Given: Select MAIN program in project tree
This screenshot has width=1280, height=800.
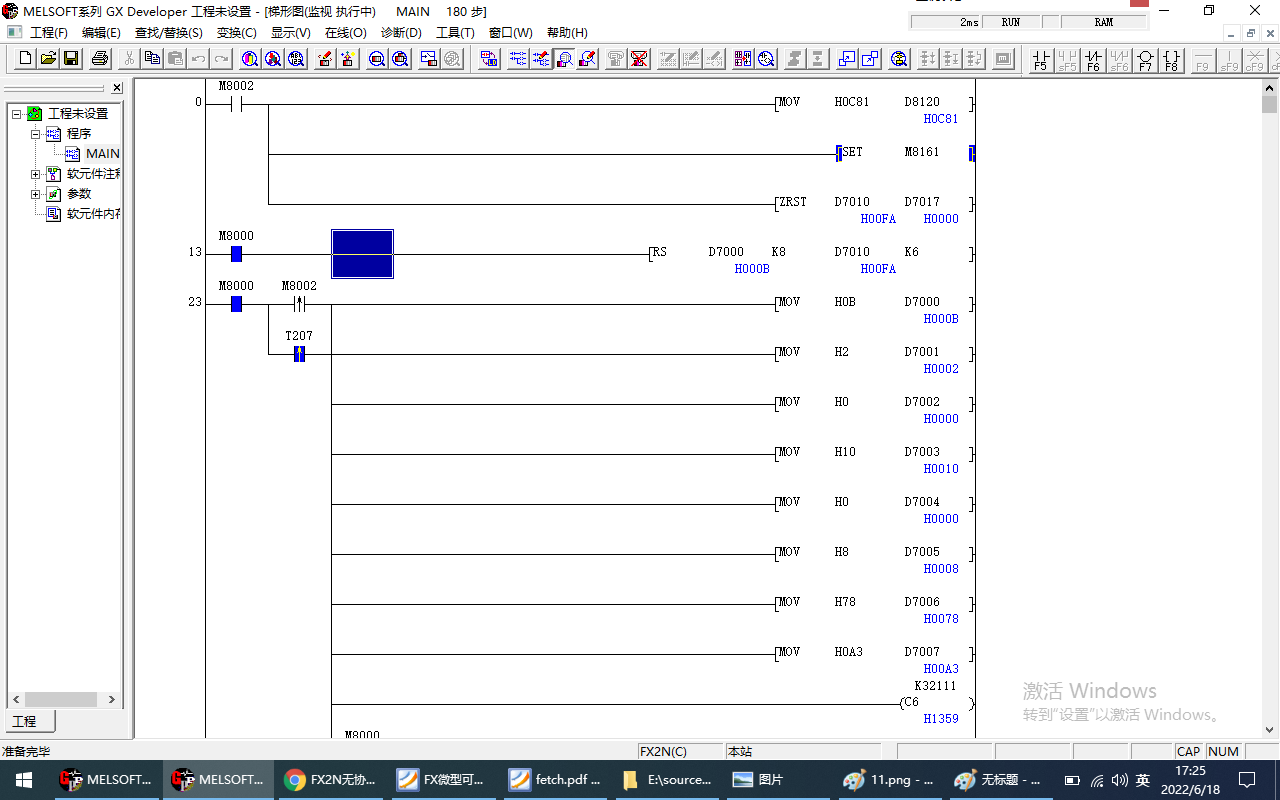Looking at the screenshot, I should [x=102, y=154].
